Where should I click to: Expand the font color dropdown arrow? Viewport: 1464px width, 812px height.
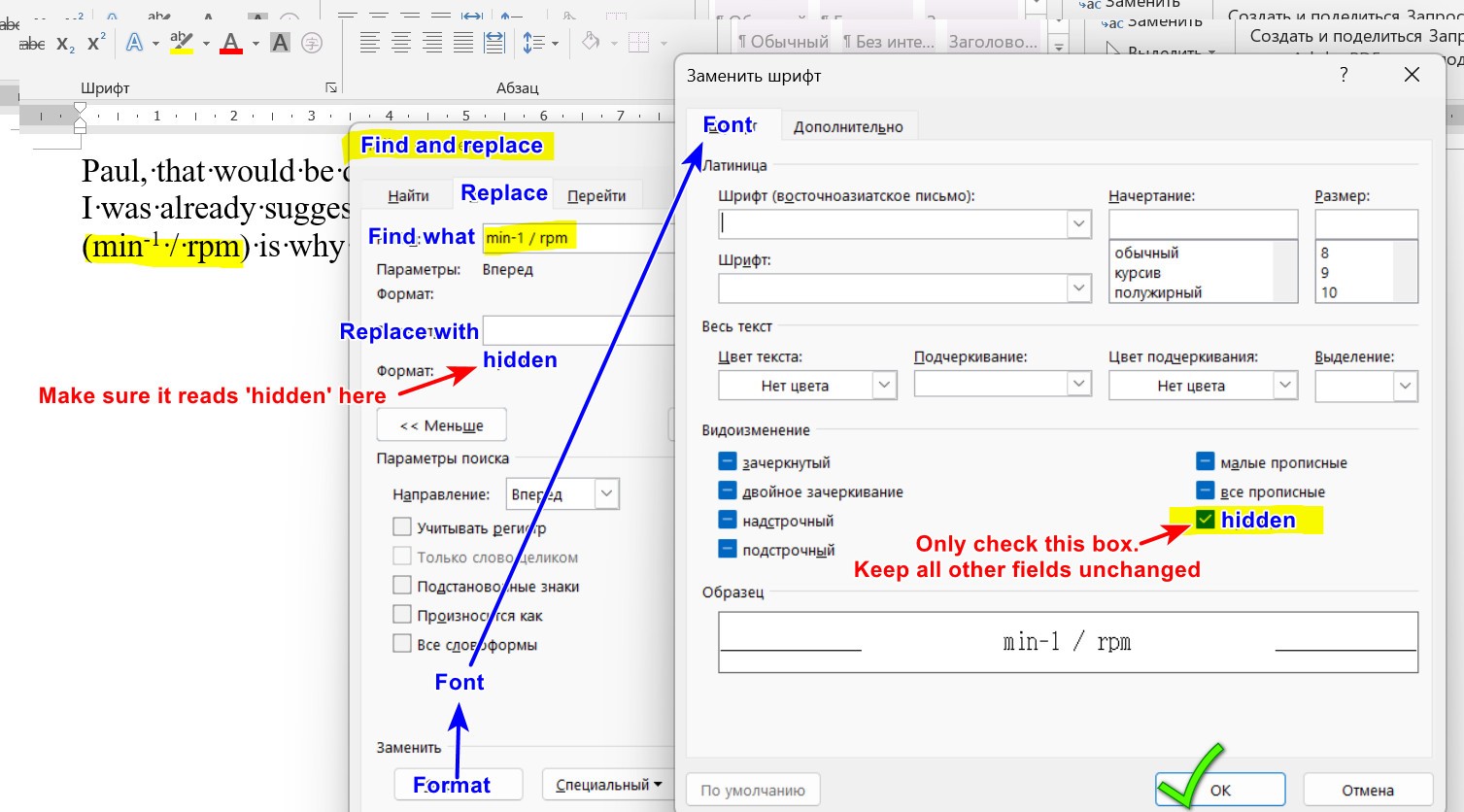255,44
